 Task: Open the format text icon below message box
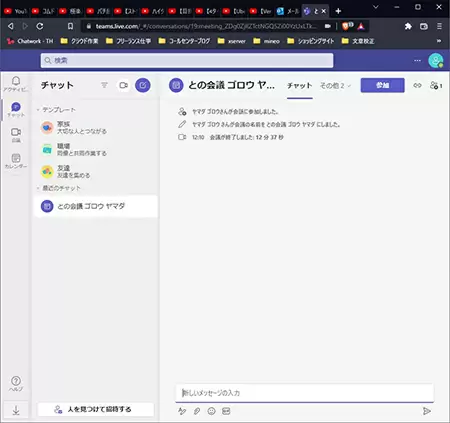(x=182, y=411)
